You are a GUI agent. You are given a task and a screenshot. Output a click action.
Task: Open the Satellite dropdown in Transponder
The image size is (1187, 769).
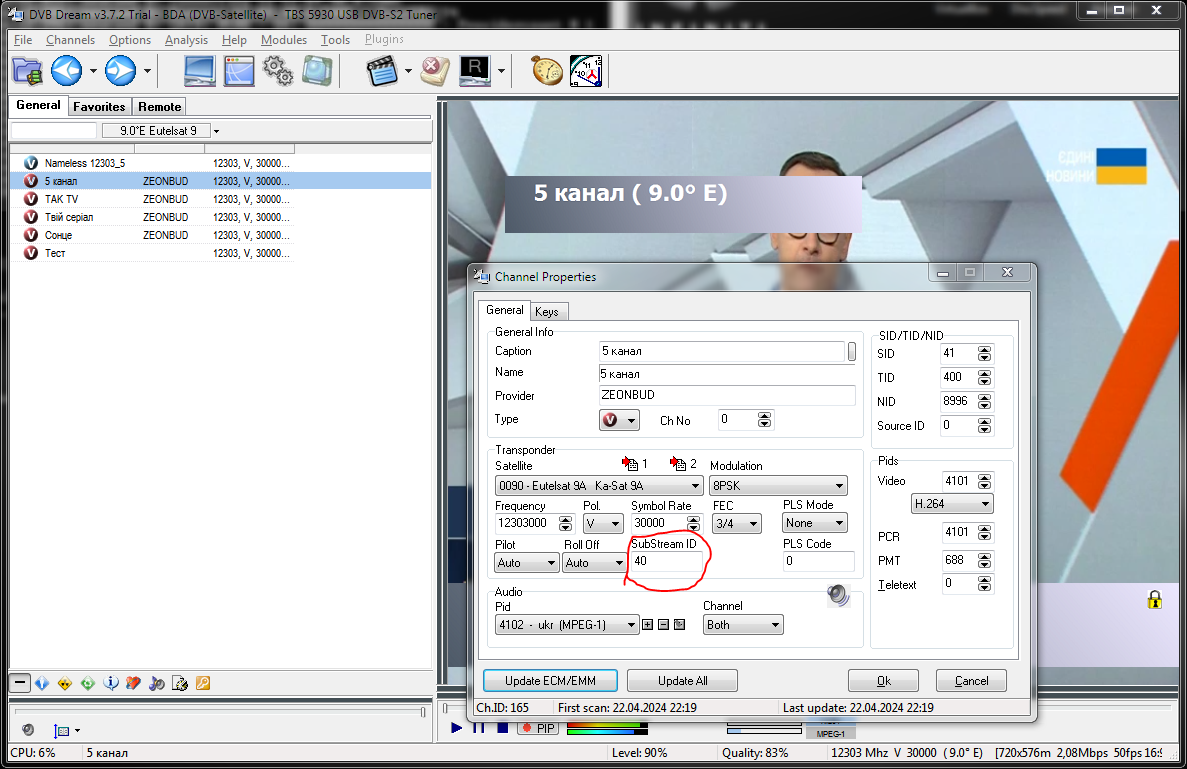point(599,485)
